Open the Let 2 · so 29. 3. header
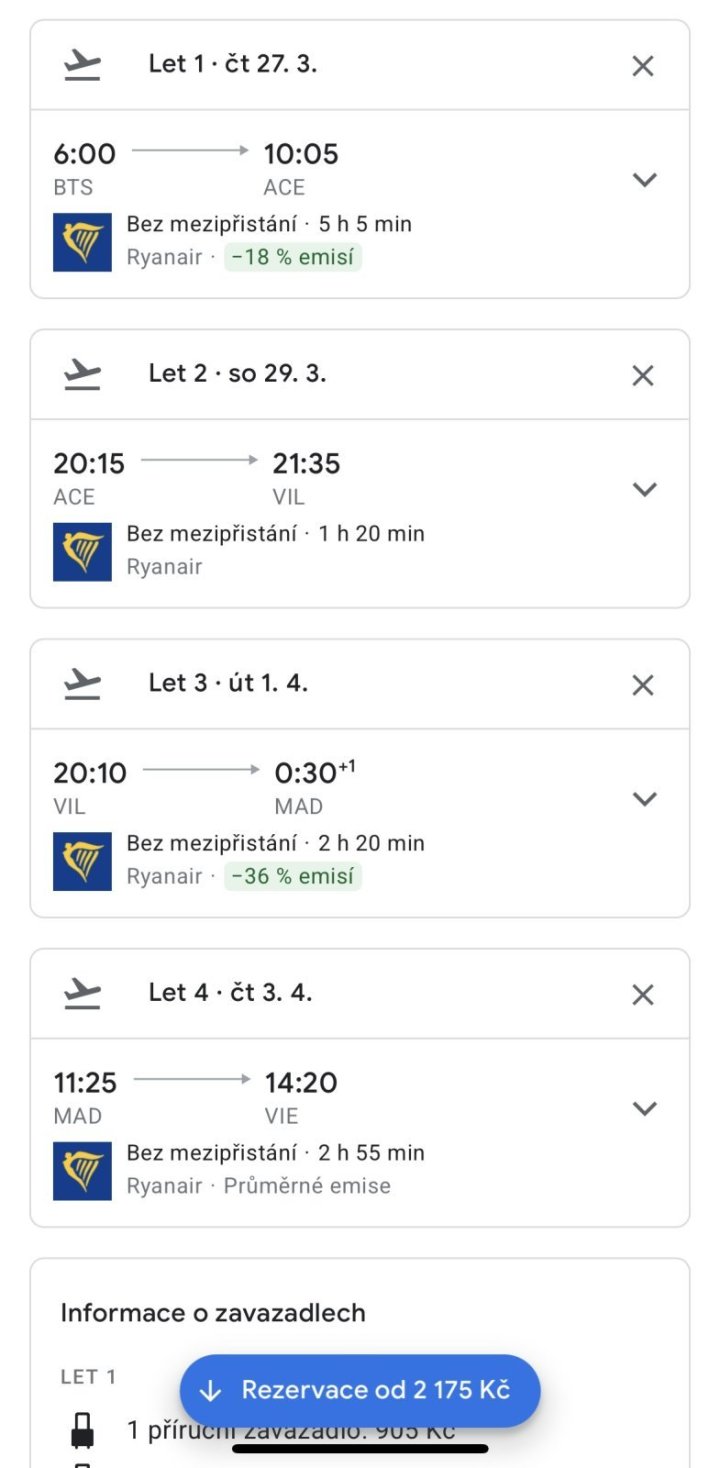This screenshot has width=720, height=1468. tap(238, 374)
